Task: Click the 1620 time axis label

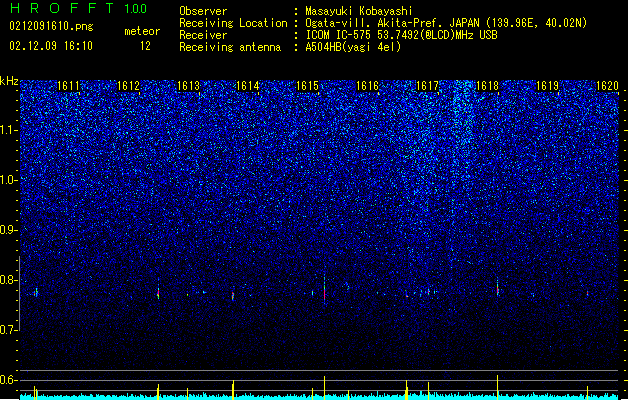Action: point(607,86)
